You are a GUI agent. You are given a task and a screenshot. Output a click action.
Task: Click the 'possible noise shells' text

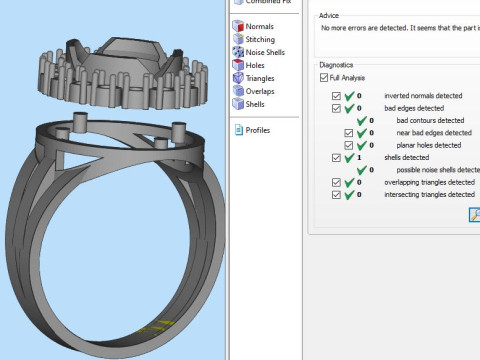click(x=438, y=170)
